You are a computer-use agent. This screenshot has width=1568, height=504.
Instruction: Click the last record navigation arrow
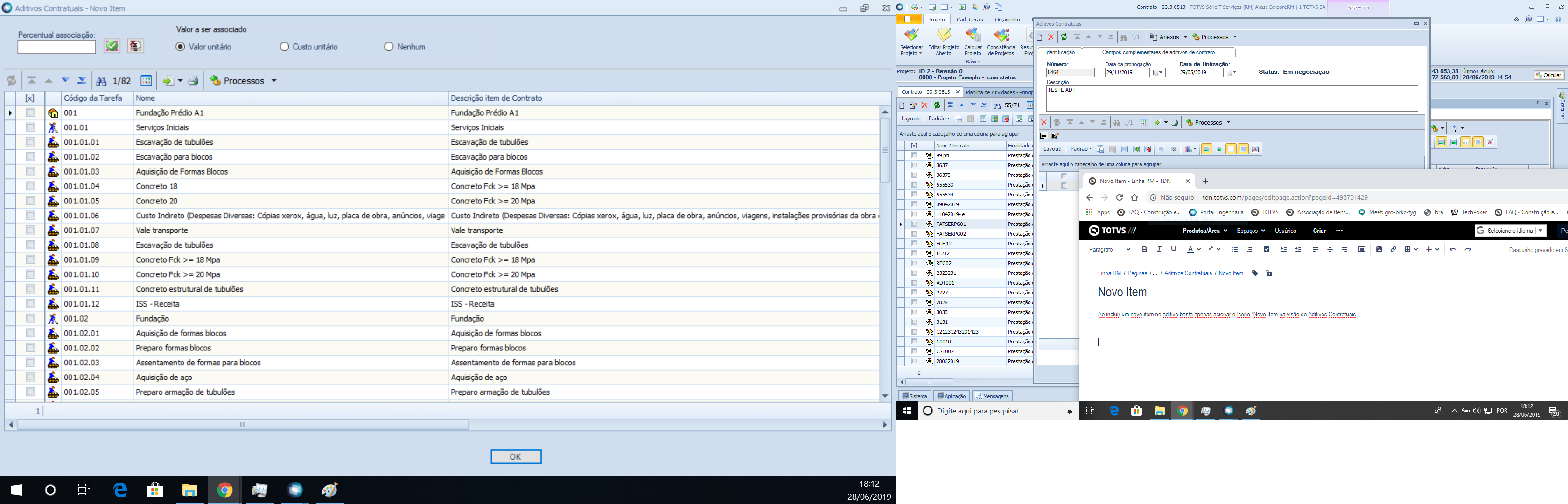click(82, 81)
